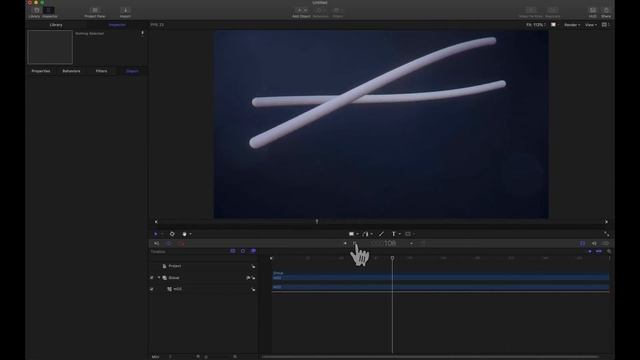Select the Rectangle Mask tool
640x360 pixels.
[408, 234]
